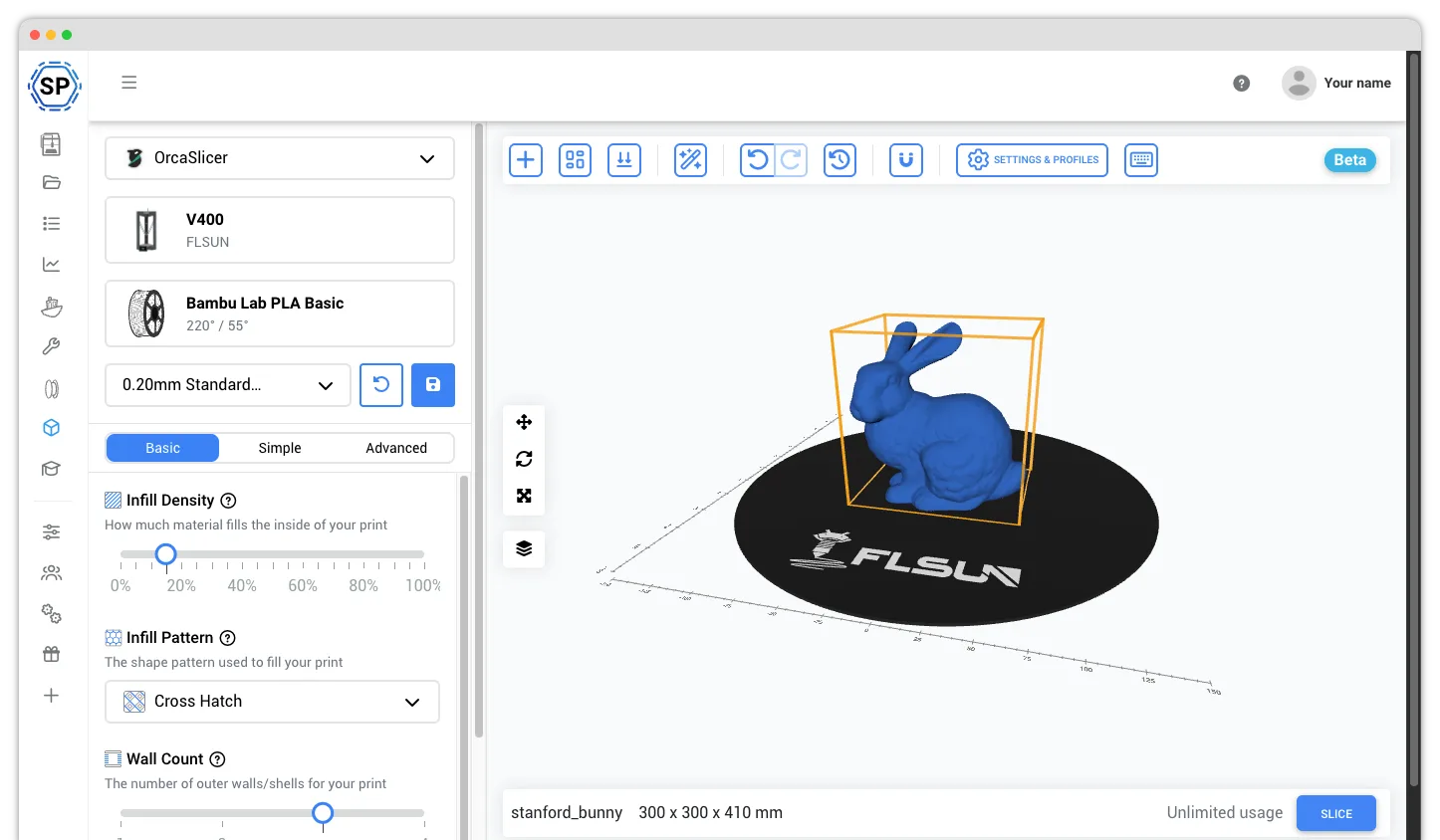Switch to the Advanced tab
Viewport: 1440px width, 840px height.
396,448
